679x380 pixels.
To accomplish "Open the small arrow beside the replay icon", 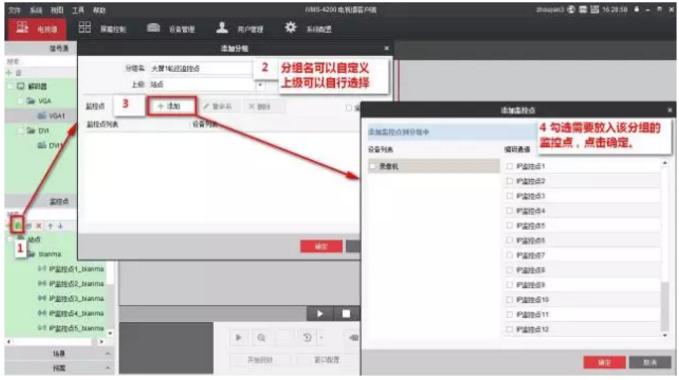I will pos(321,338).
